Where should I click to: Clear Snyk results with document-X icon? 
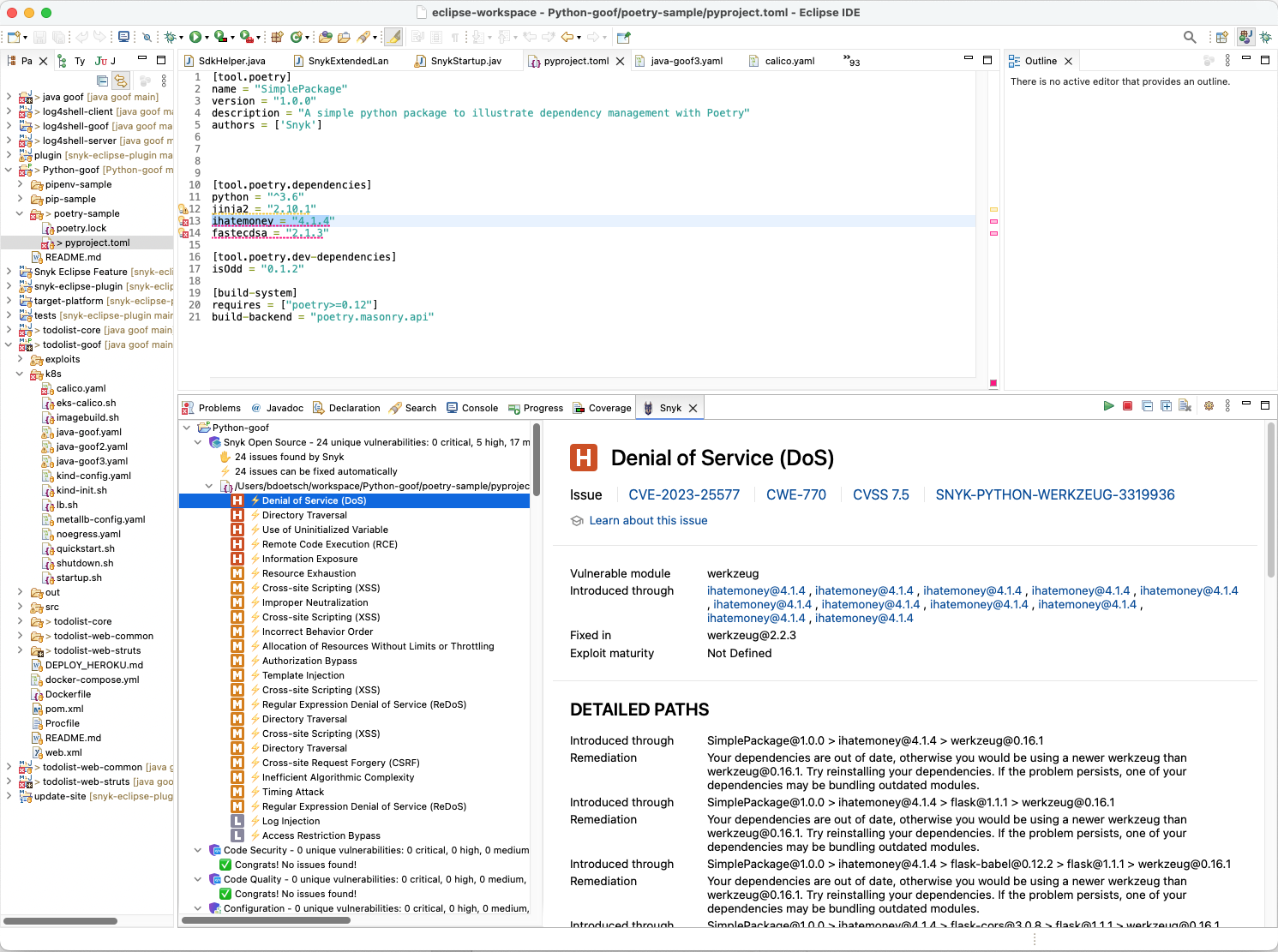click(1185, 406)
